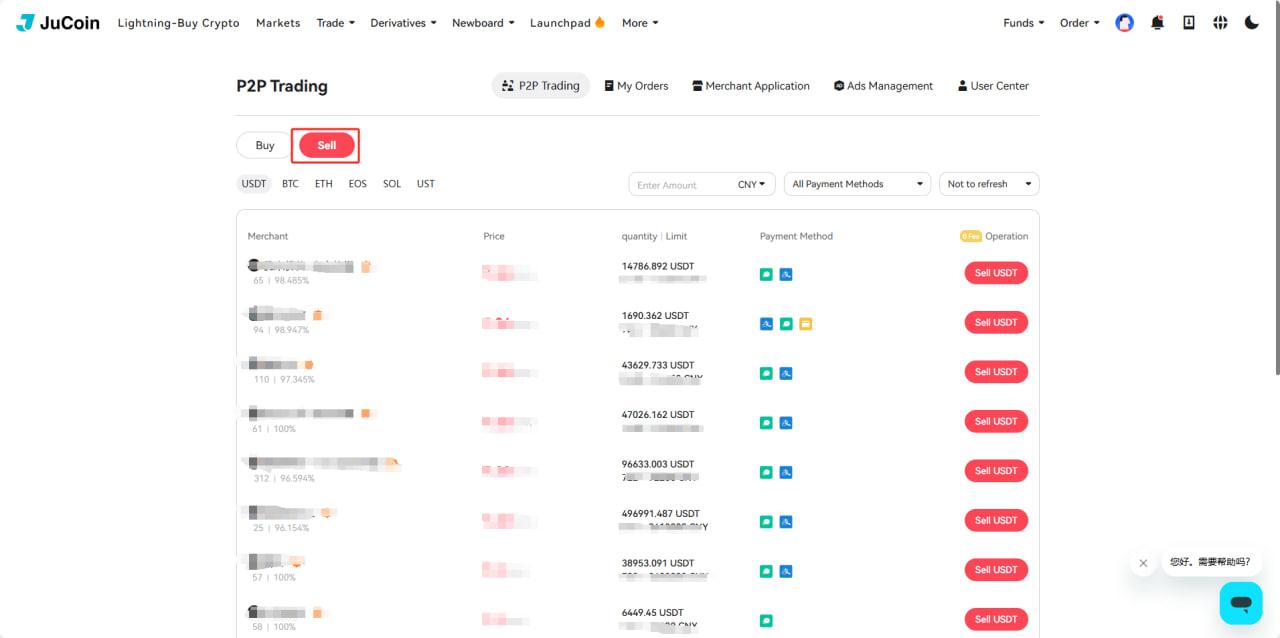Click the Alipay icon in the 47026.162 USDT row
The width and height of the screenshot is (1280, 638).
(786, 423)
